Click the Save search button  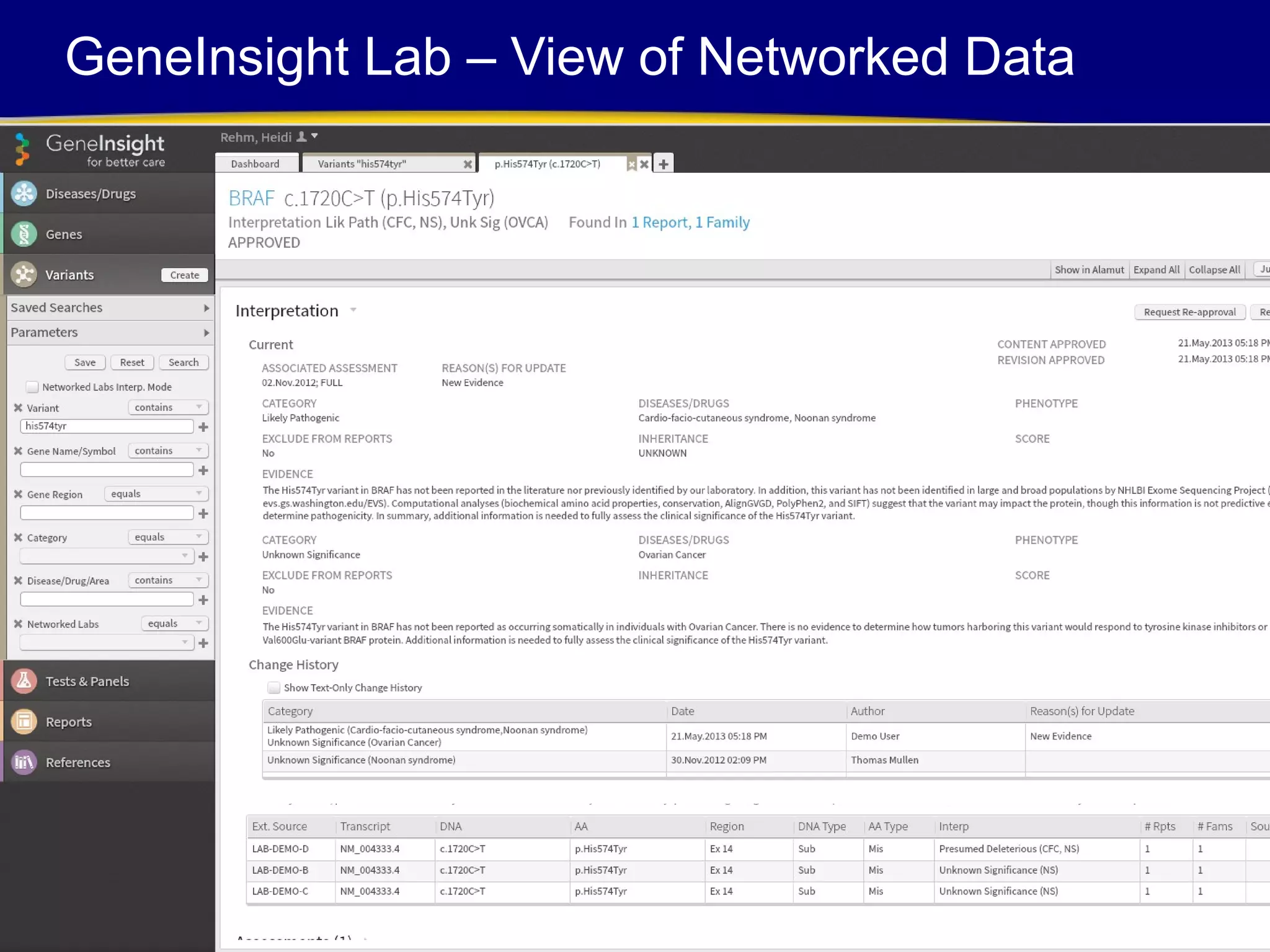click(85, 363)
